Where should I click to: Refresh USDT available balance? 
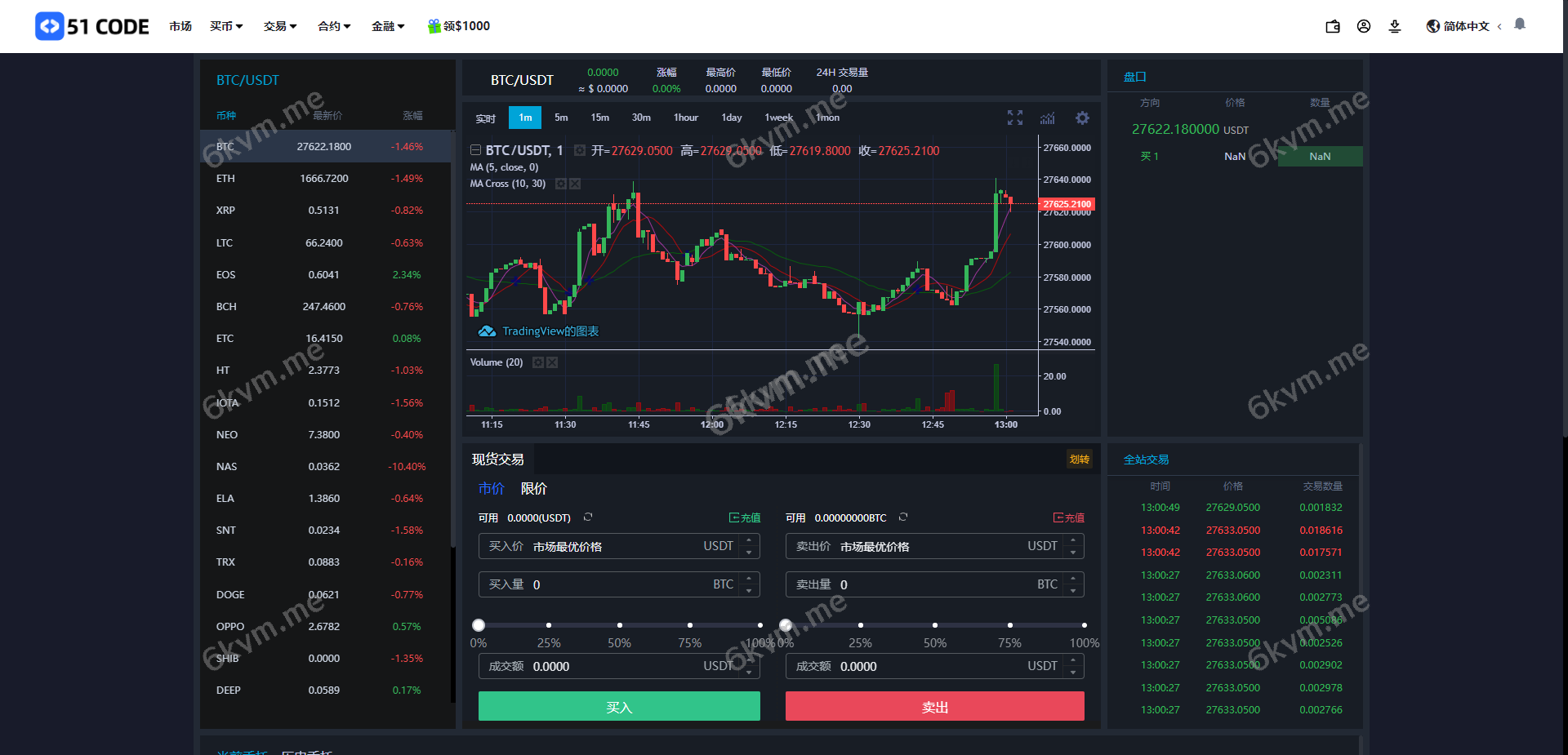coord(588,517)
